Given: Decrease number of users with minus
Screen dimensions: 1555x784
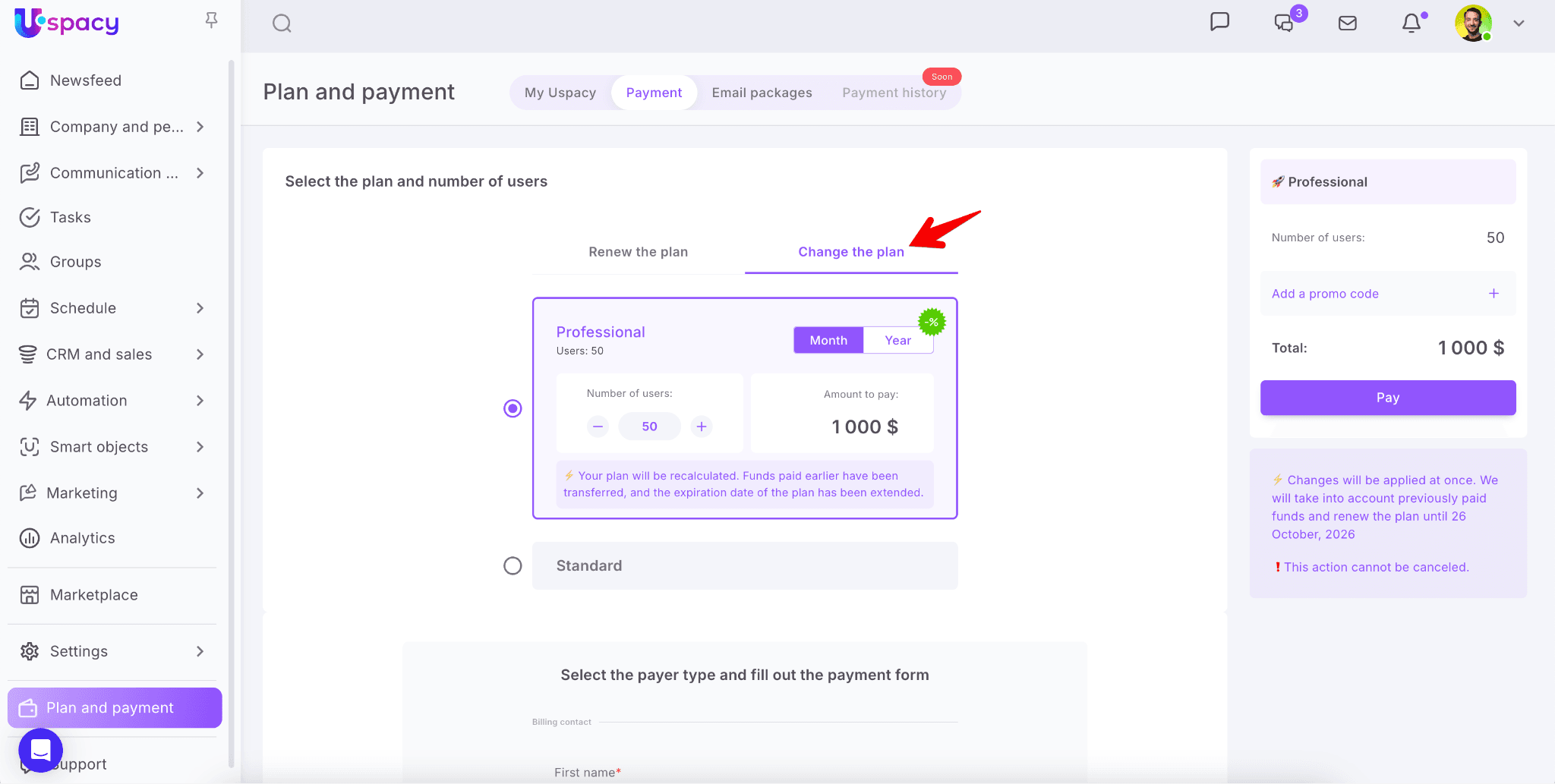Looking at the screenshot, I should tap(598, 427).
